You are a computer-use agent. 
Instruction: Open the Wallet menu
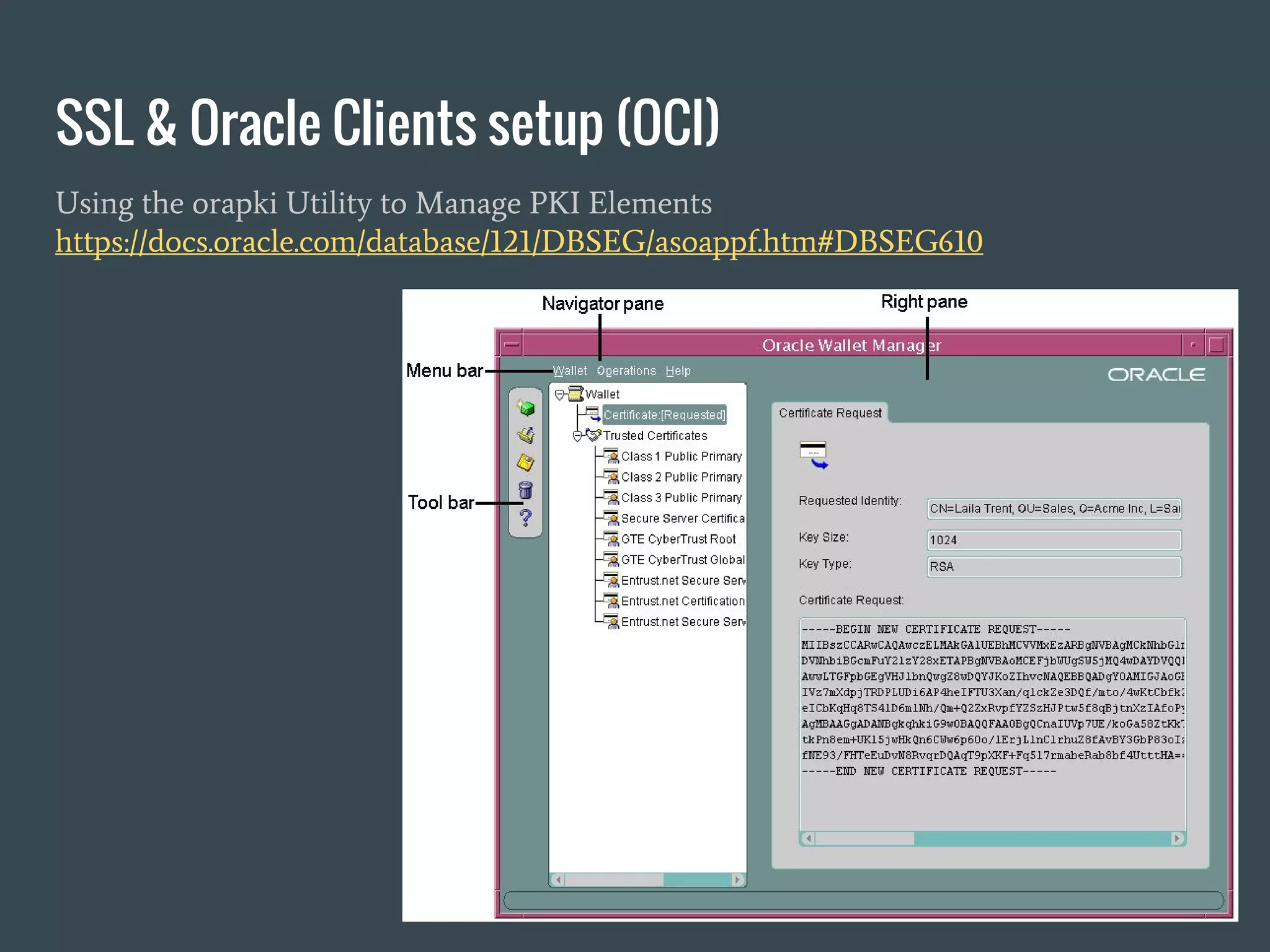coord(570,371)
